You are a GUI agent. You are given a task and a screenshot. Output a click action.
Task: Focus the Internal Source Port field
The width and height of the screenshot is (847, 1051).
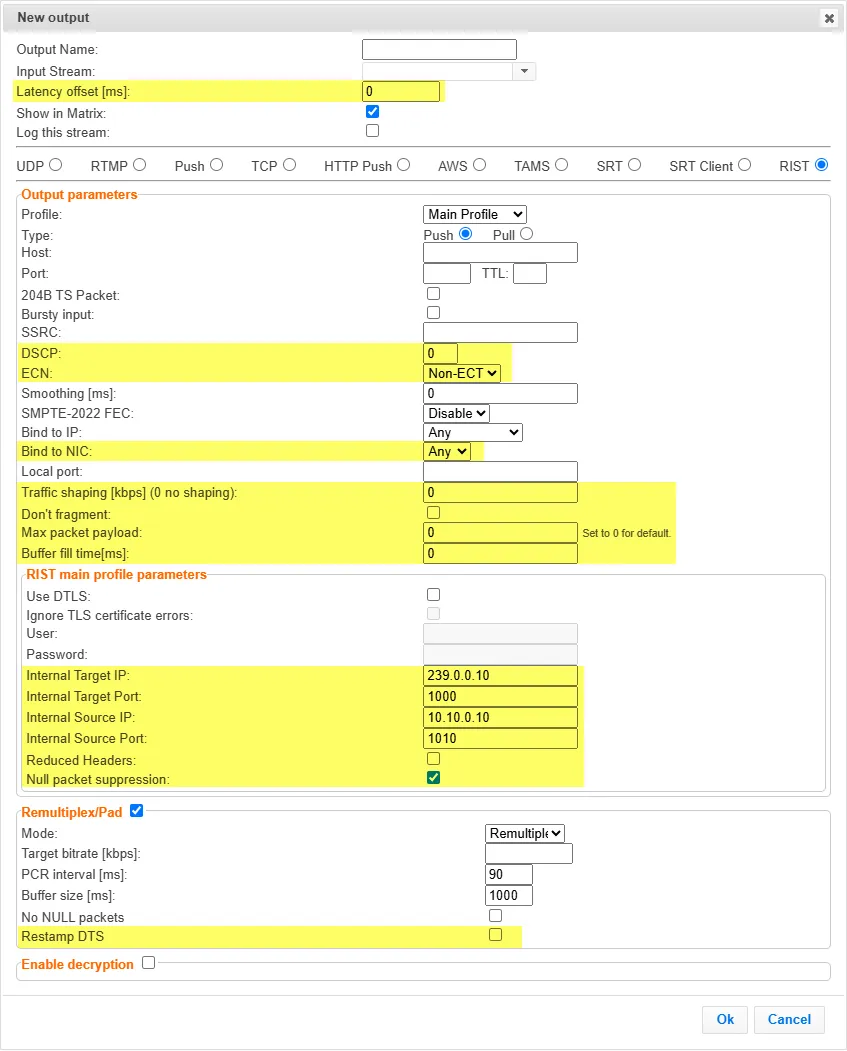coord(501,739)
